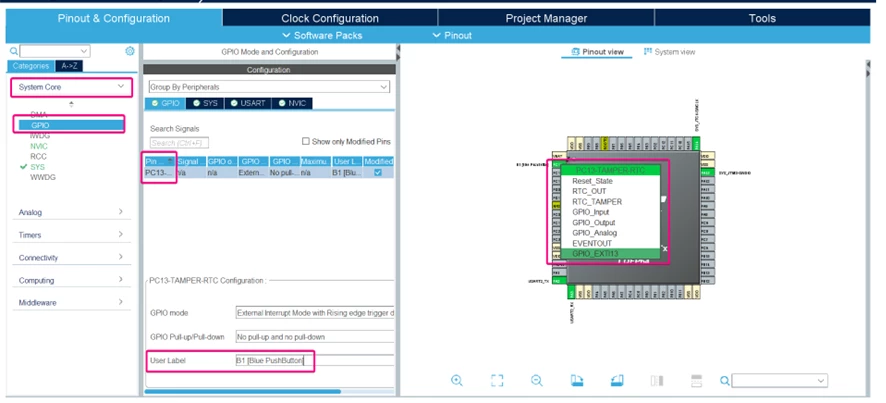The width and height of the screenshot is (886, 403).
Task: Select IWDG in System Core list
Action: [x=40, y=136]
